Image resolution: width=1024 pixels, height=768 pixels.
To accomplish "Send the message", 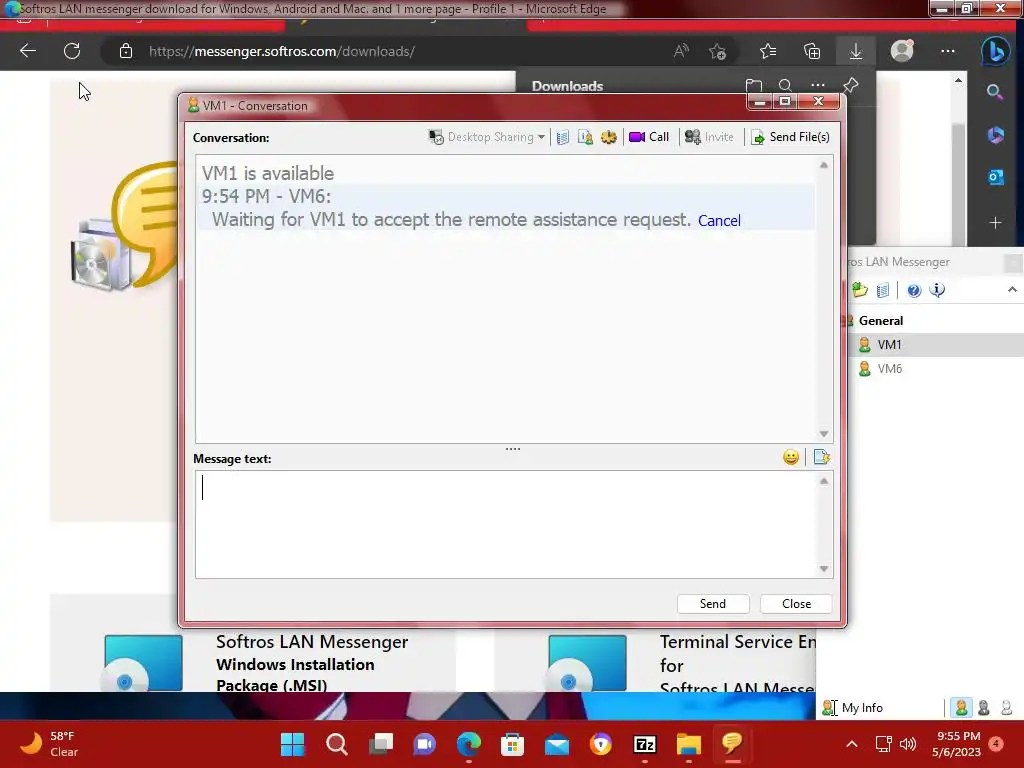I will point(712,604).
